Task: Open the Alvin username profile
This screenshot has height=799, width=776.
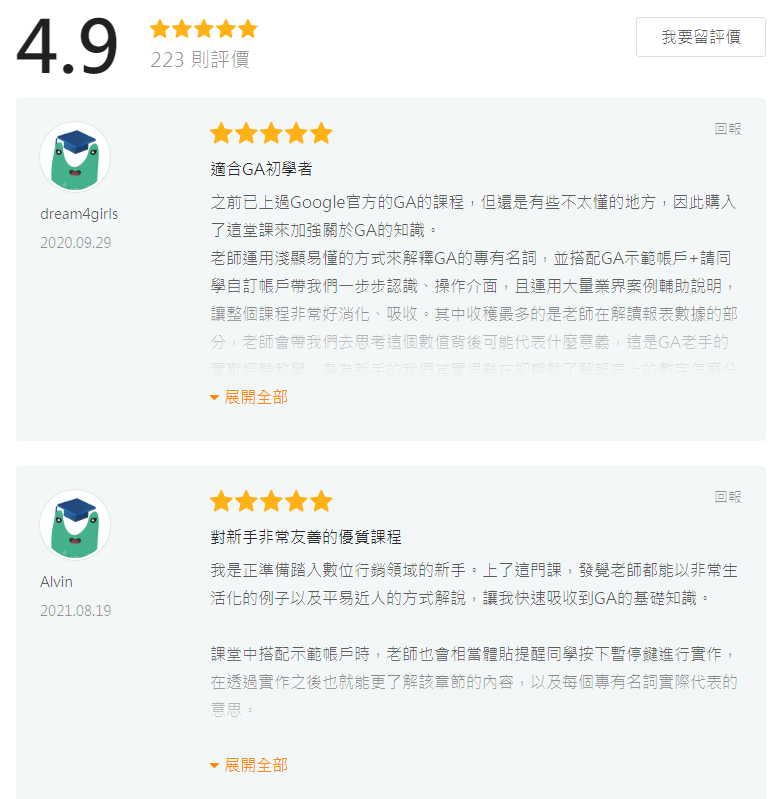Action: 56,582
